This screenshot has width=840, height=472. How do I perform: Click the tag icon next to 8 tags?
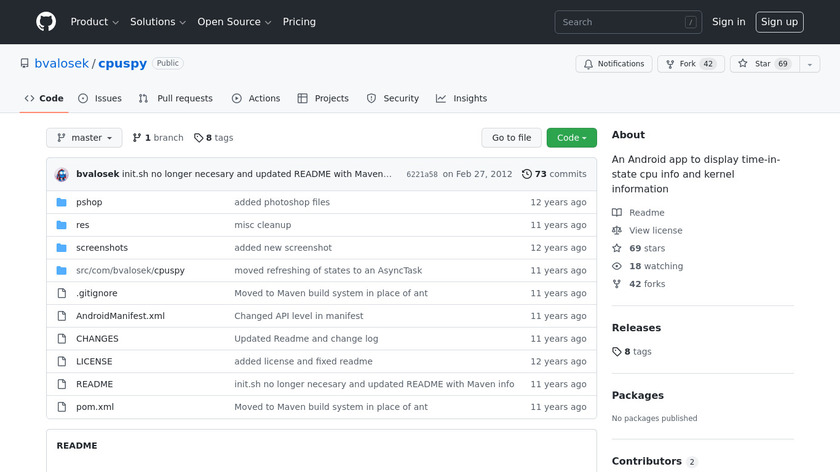(x=198, y=138)
